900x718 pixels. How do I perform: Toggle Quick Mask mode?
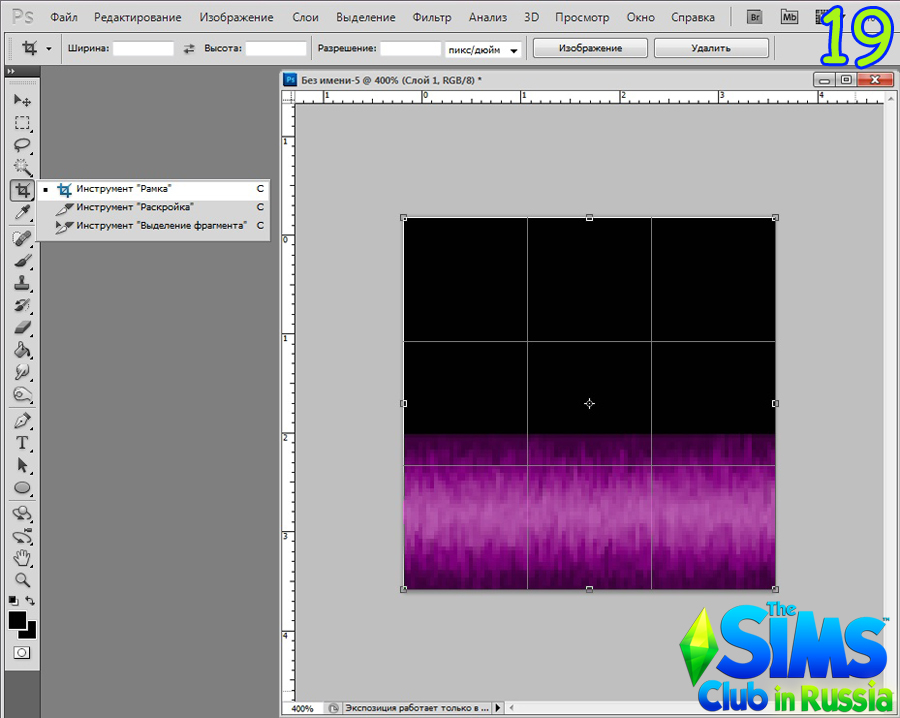point(21,652)
